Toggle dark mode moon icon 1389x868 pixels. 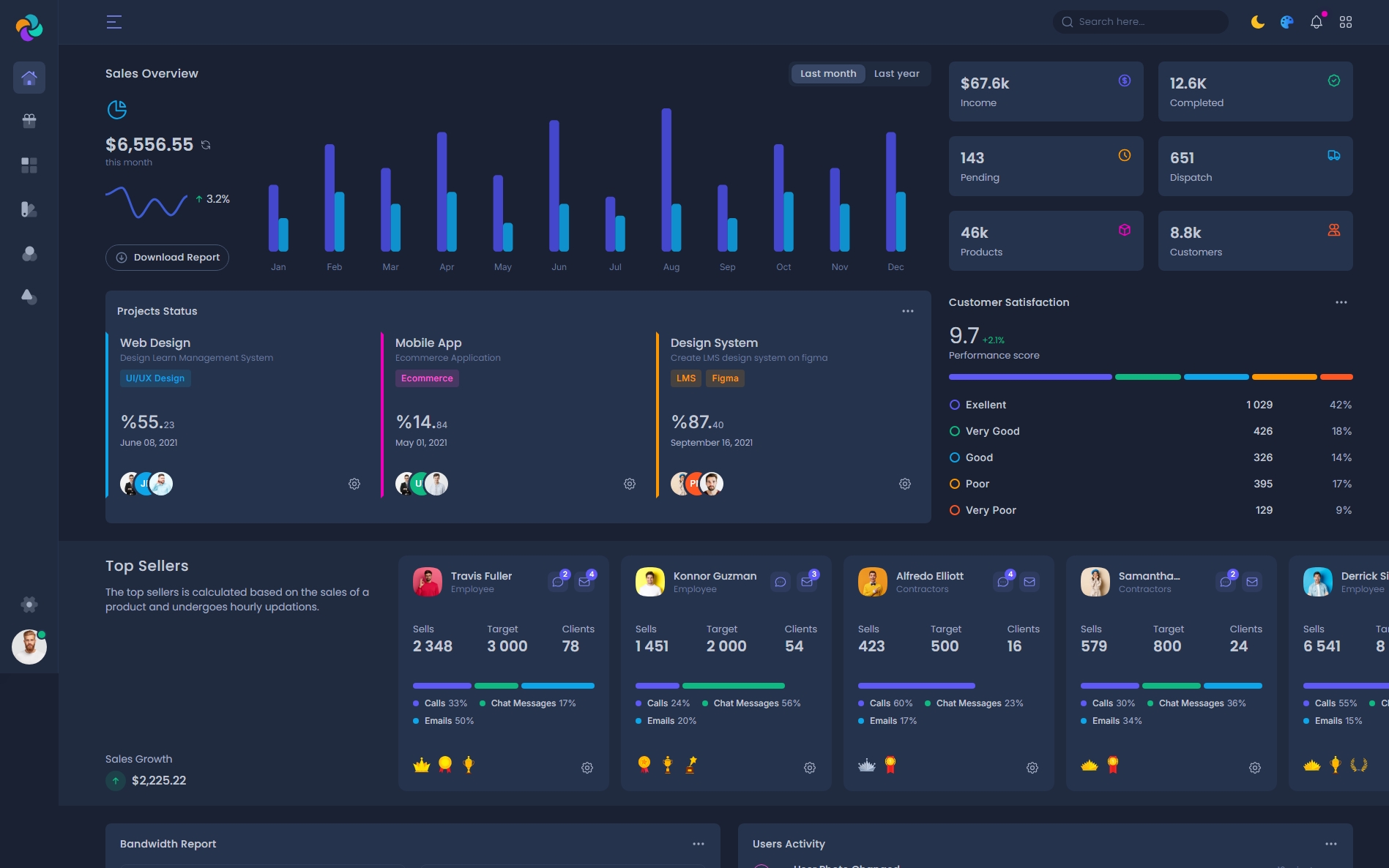click(1258, 22)
